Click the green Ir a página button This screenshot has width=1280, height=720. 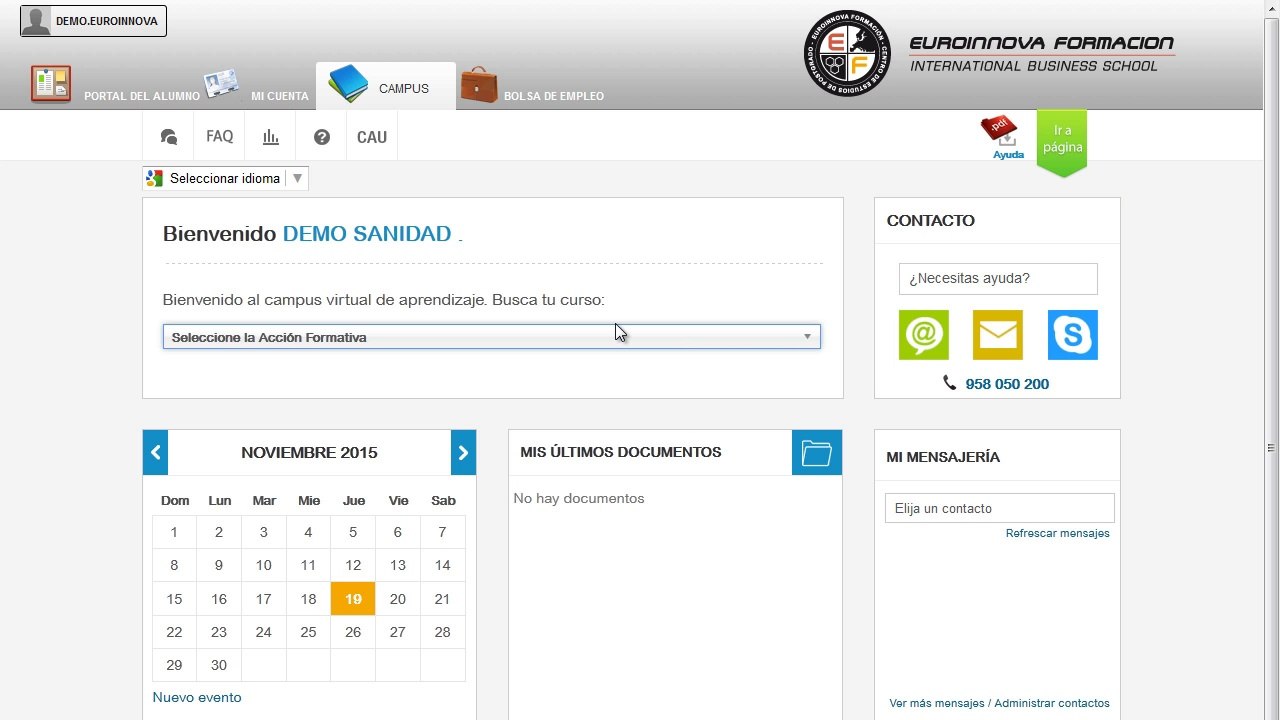[x=1062, y=143]
